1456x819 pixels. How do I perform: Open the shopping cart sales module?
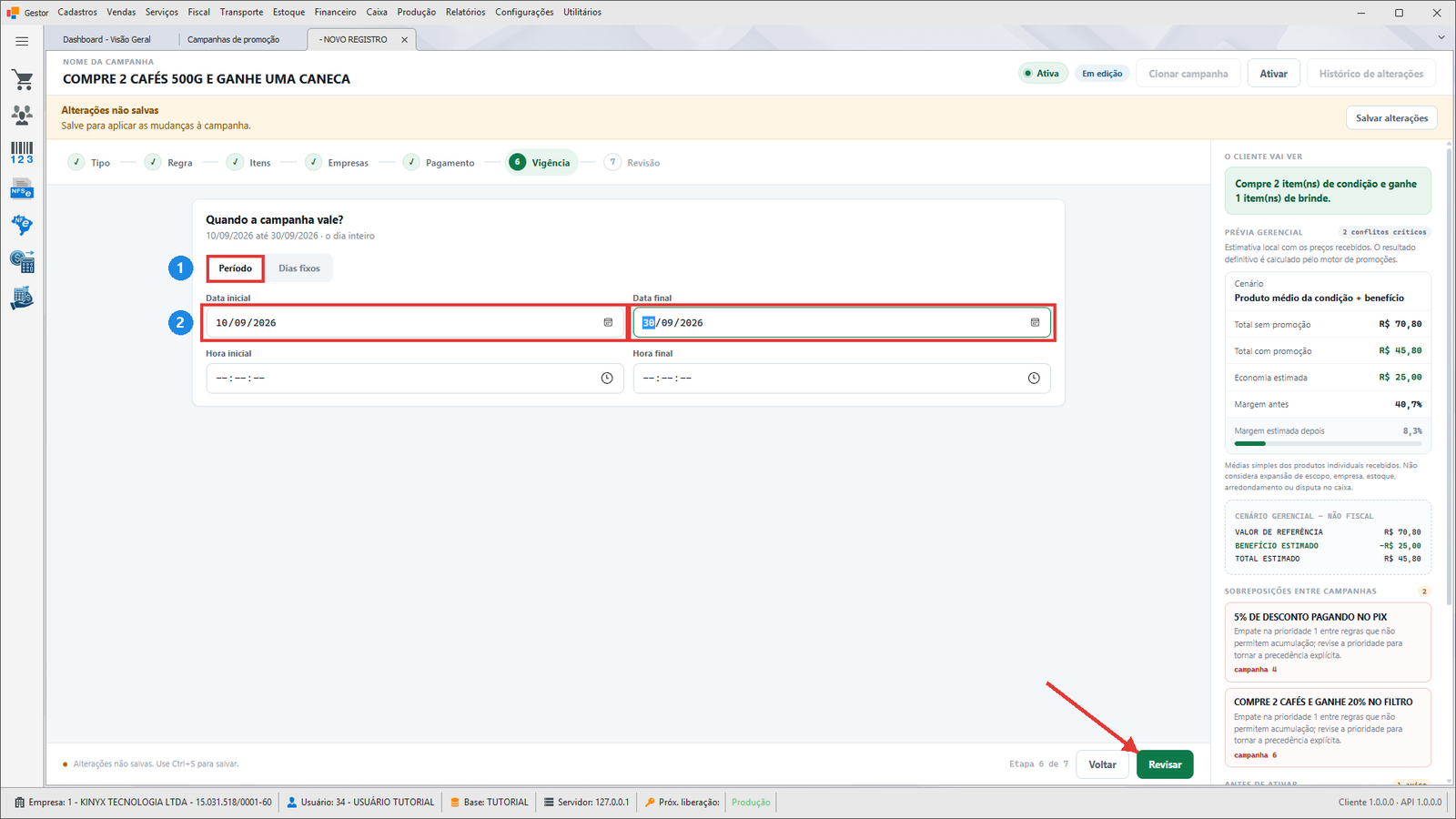[x=22, y=80]
